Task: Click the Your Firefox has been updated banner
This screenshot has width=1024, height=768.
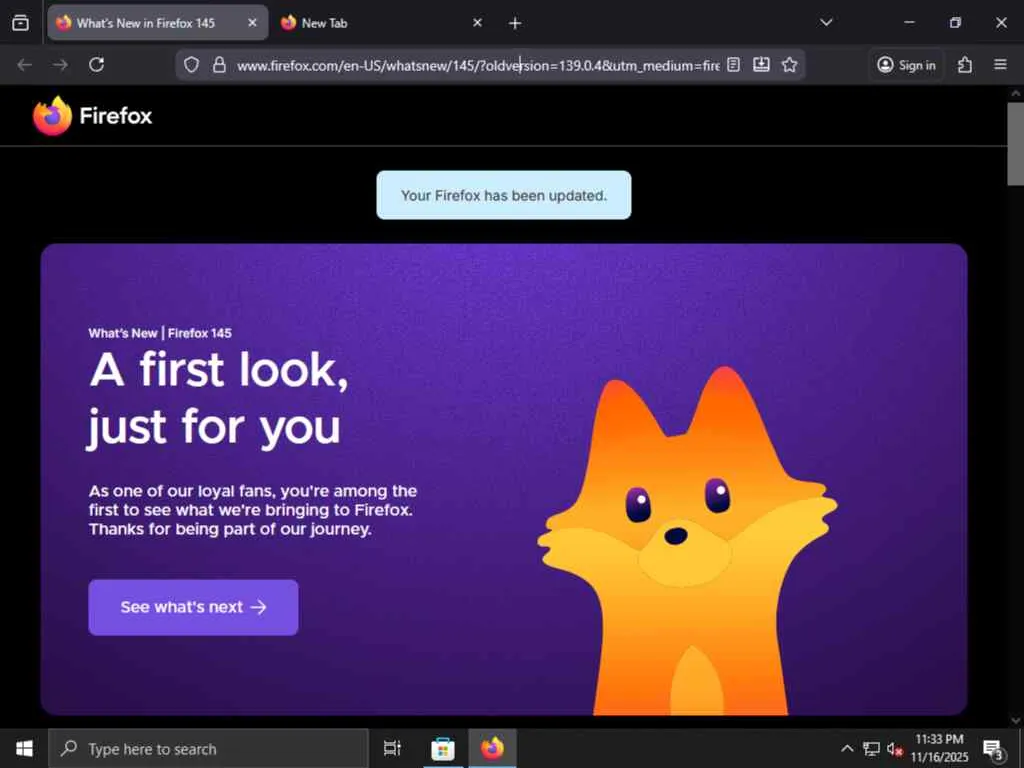Action: click(504, 195)
